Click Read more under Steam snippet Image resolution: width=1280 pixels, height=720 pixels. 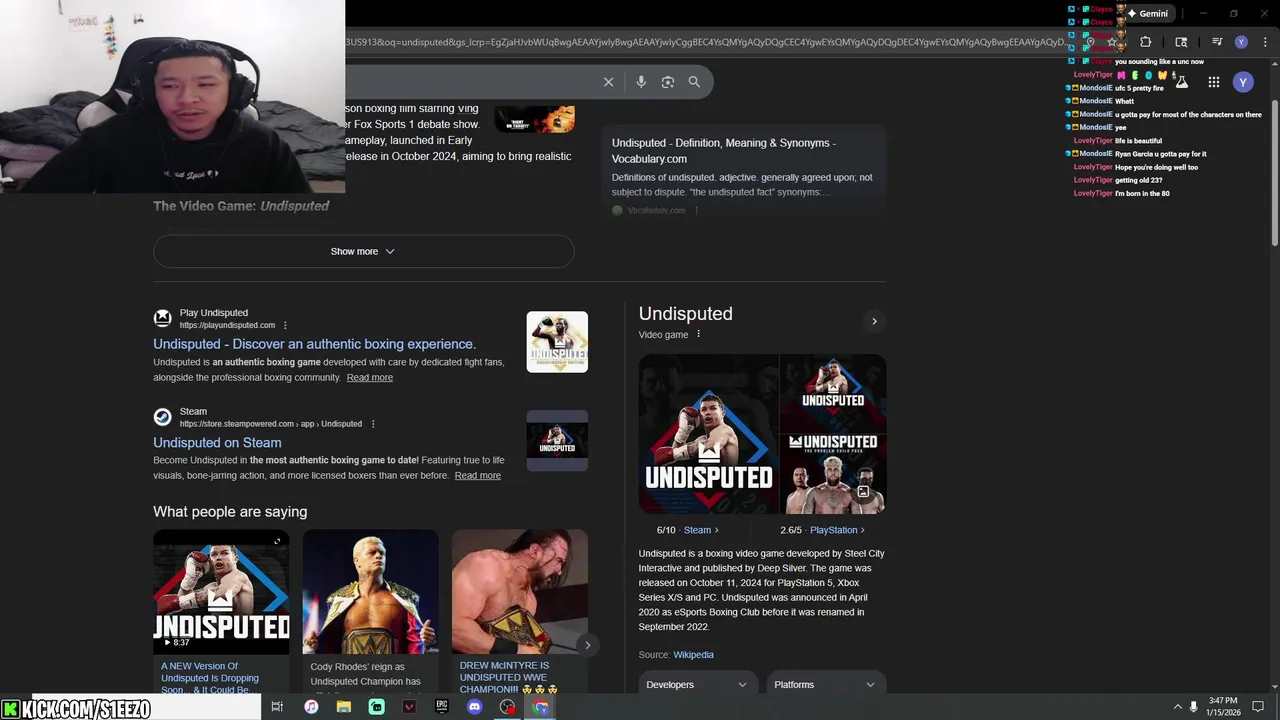[477, 475]
